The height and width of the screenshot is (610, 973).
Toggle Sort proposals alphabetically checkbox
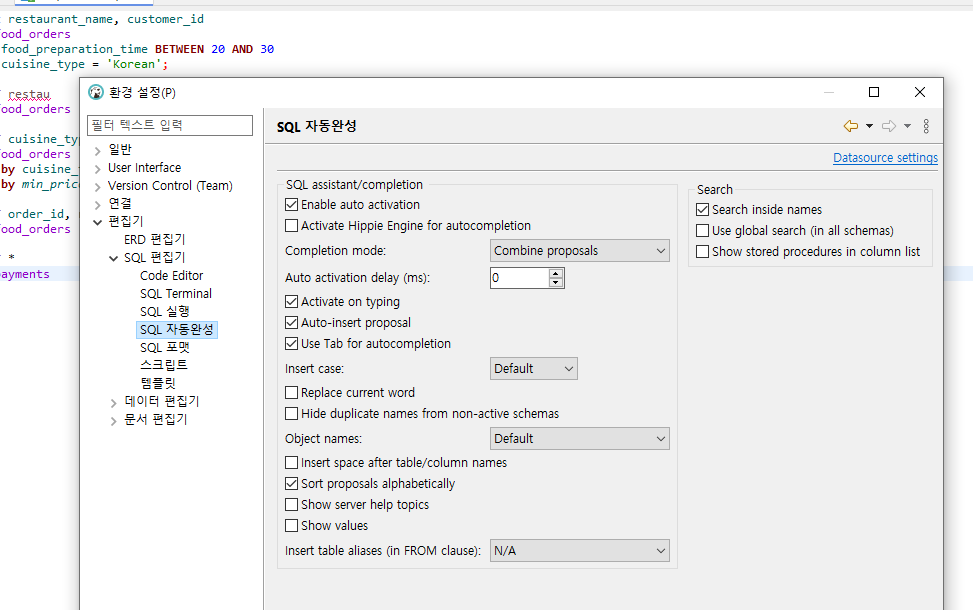pos(291,484)
